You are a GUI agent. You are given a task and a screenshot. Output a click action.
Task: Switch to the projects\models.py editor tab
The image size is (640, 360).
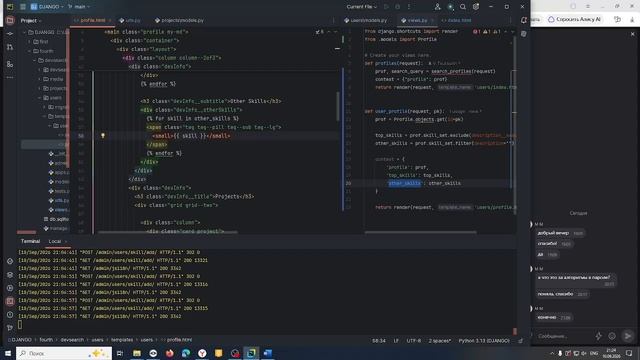(x=179, y=20)
